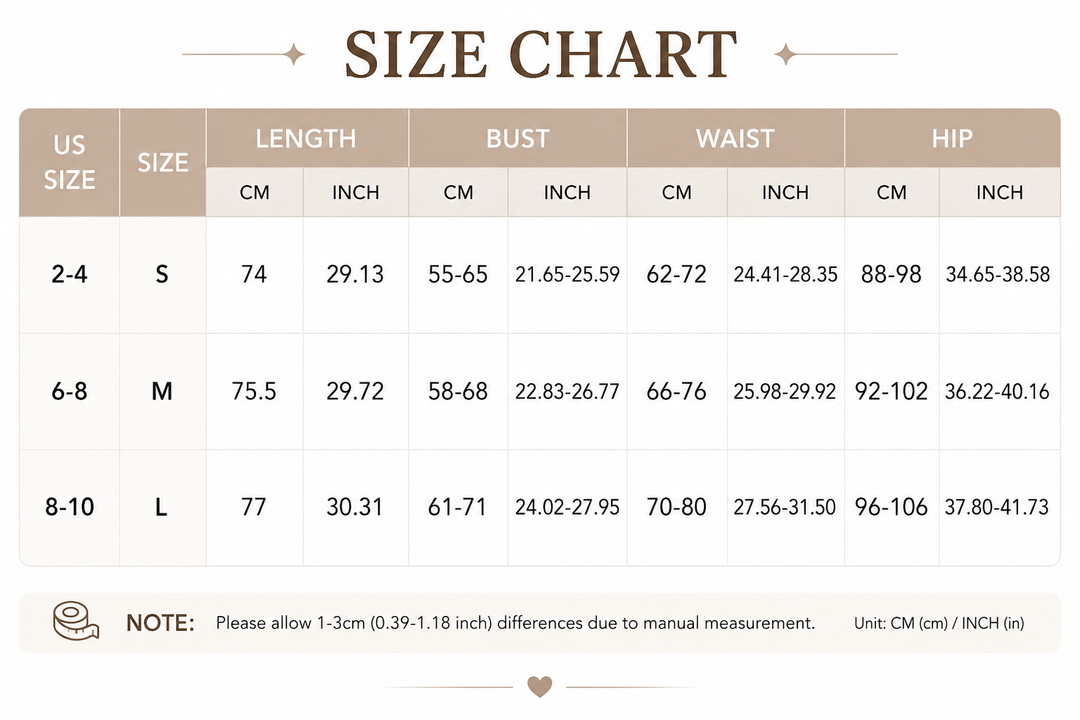Click the NOTE label
The width and height of the screenshot is (1080, 720).
[x=160, y=623]
